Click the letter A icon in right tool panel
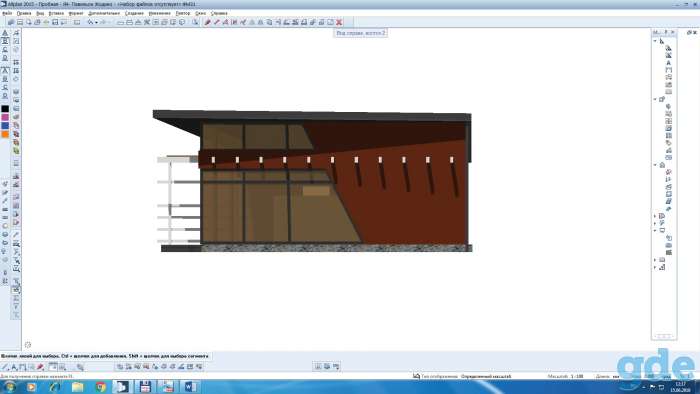 point(668,63)
